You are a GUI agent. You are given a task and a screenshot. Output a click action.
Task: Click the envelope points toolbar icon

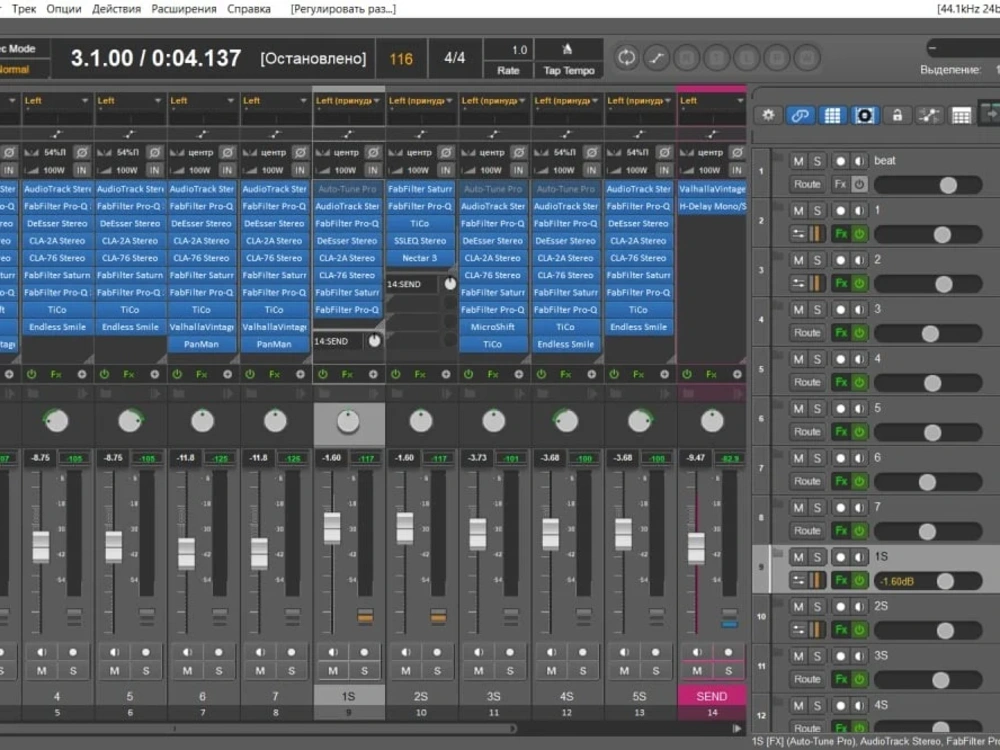(929, 115)
